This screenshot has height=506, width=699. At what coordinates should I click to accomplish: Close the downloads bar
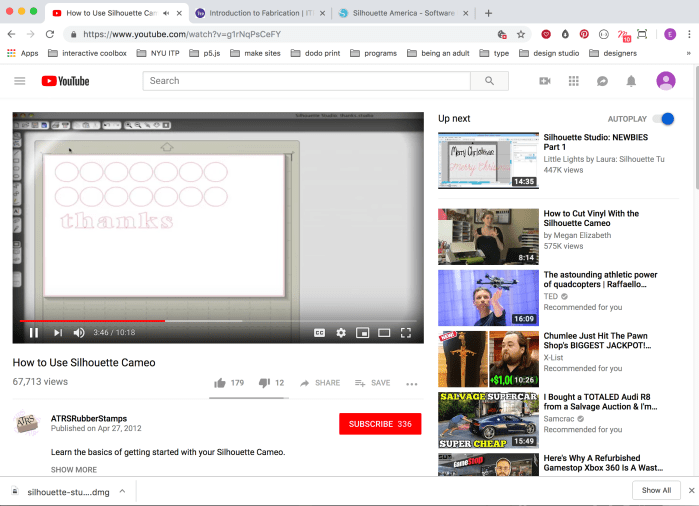pos(691,490)
